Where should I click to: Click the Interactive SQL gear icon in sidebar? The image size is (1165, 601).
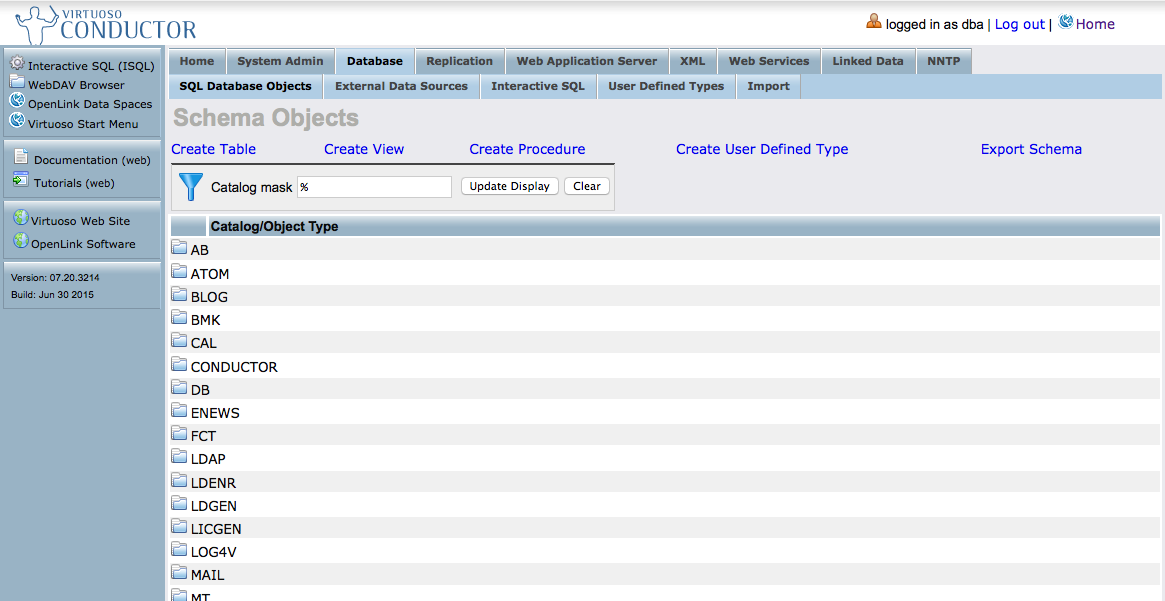click(x=17, y=64)
